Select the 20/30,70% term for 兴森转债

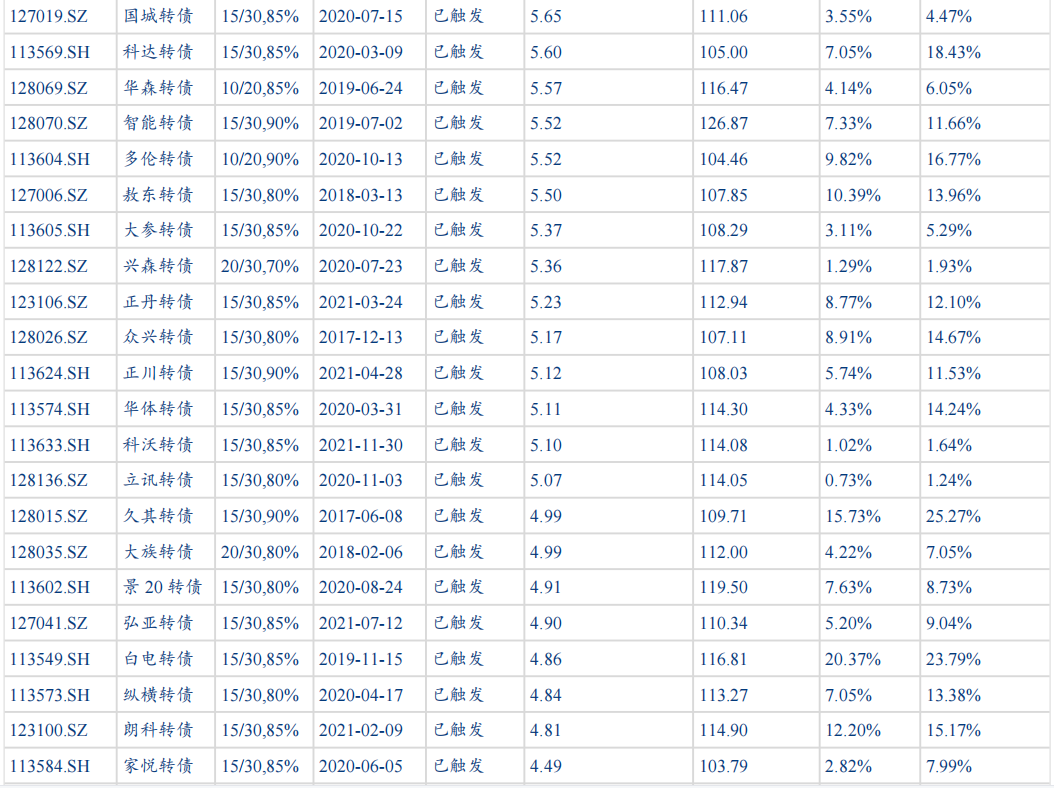[260, 267]
